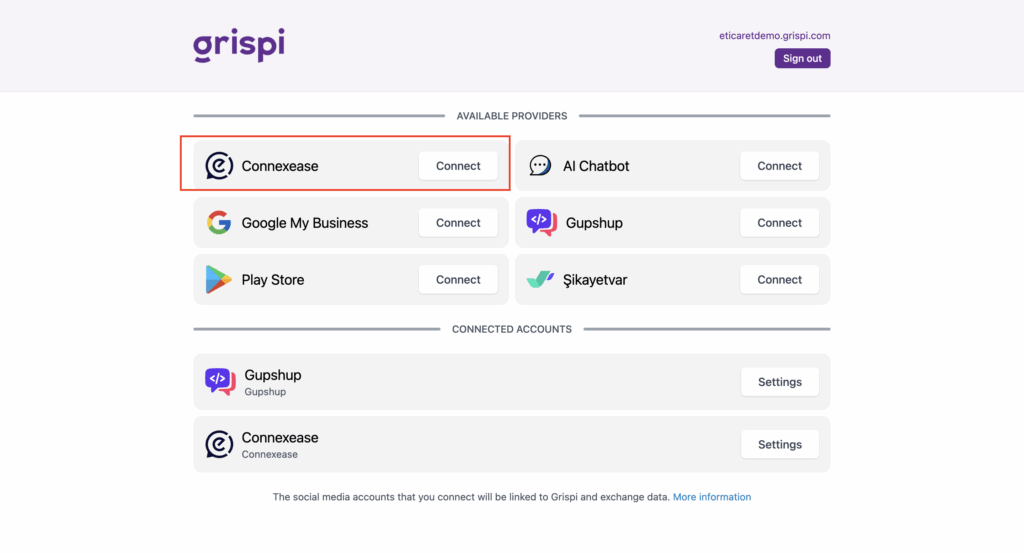Sign out of the account
This screenshot has width=1024, height=553.
click(x=802, y=58)
